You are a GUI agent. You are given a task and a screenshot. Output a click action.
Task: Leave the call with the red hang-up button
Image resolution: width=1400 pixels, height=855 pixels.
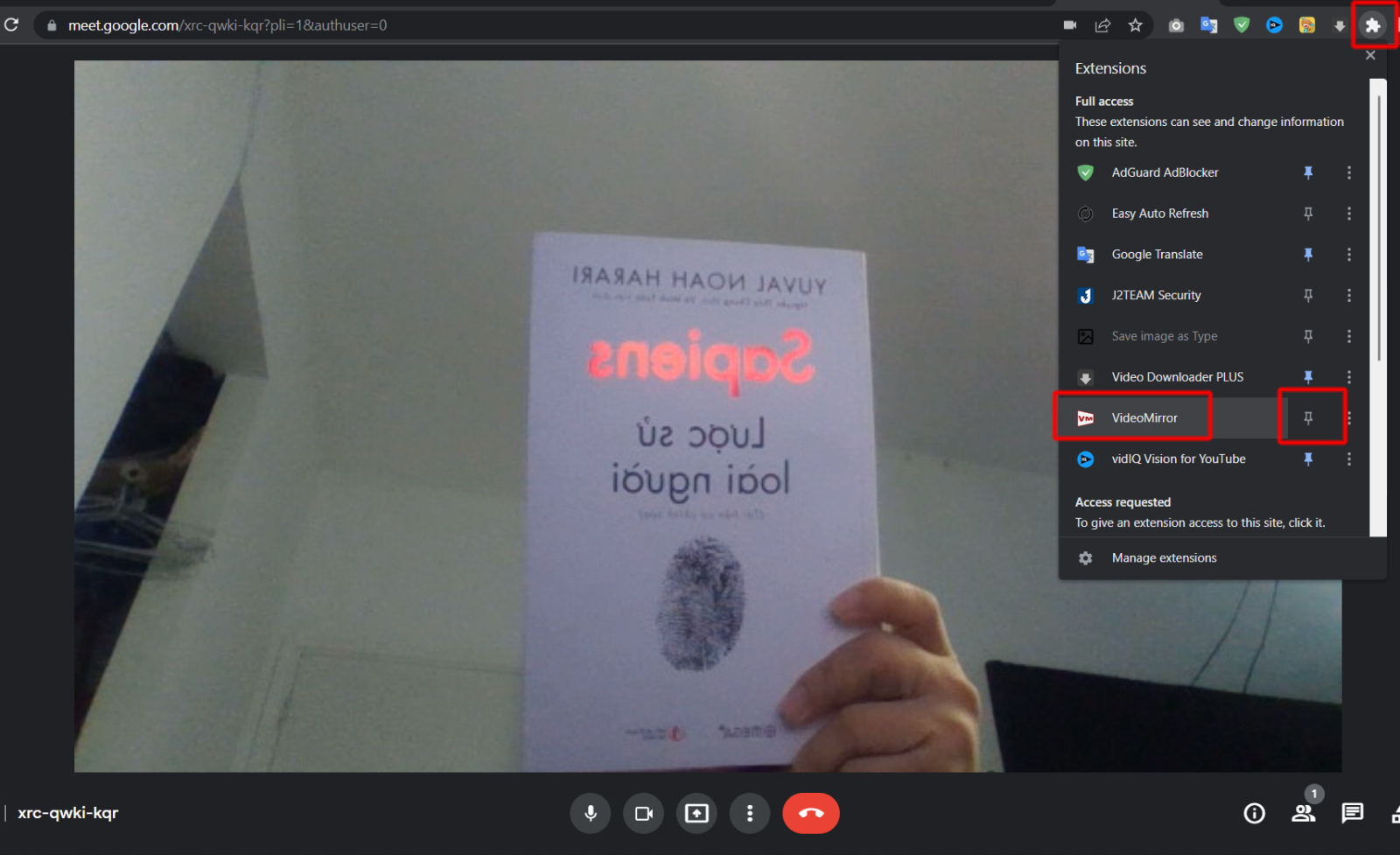tap(811, 814)
